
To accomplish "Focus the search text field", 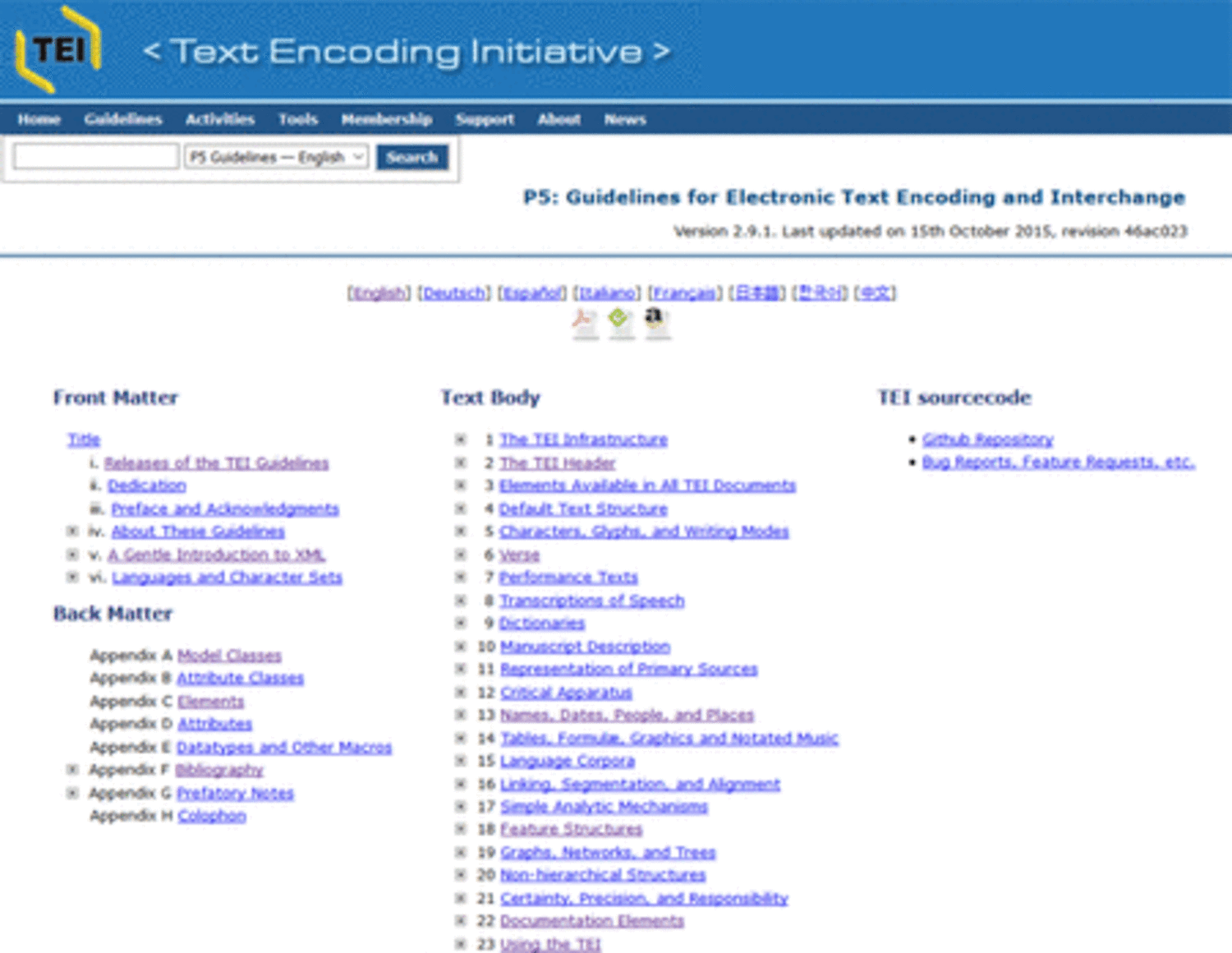I will [96, 156].
